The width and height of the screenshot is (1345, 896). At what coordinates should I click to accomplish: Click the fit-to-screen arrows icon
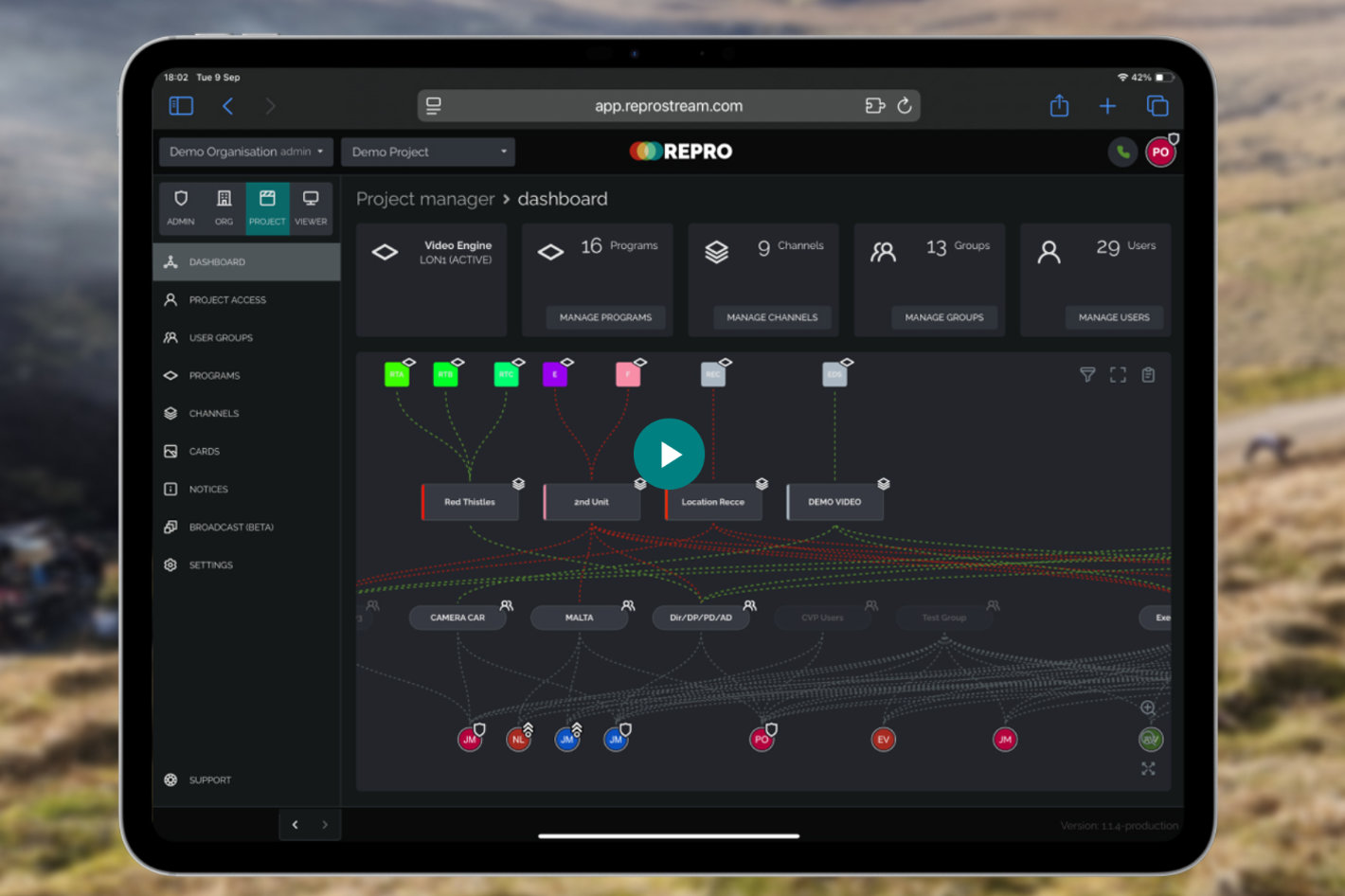(1148, 769)
